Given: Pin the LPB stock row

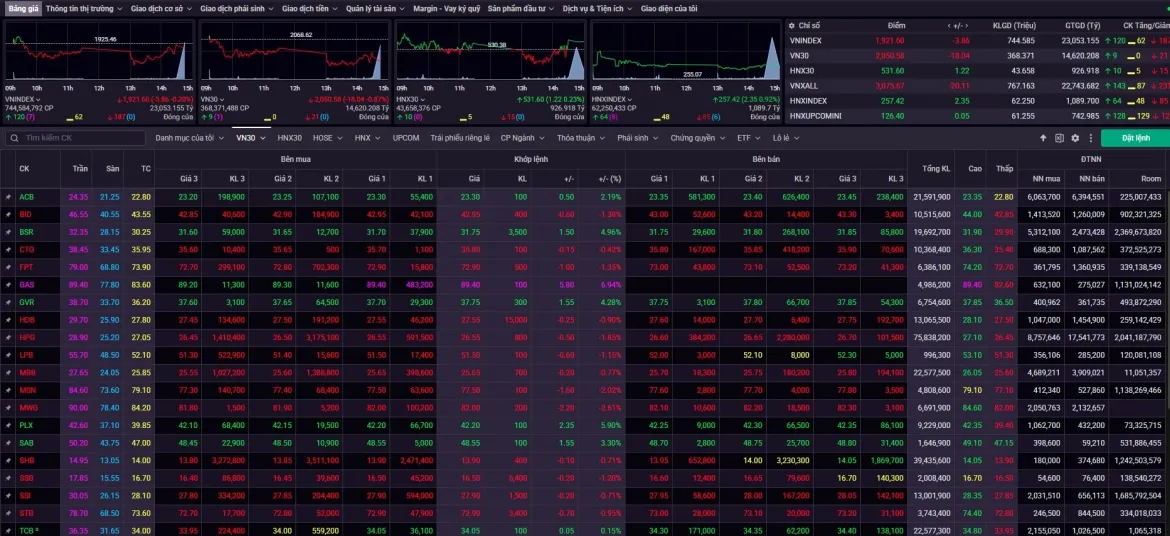Looking at the screenshot, I should pos(8,355).
